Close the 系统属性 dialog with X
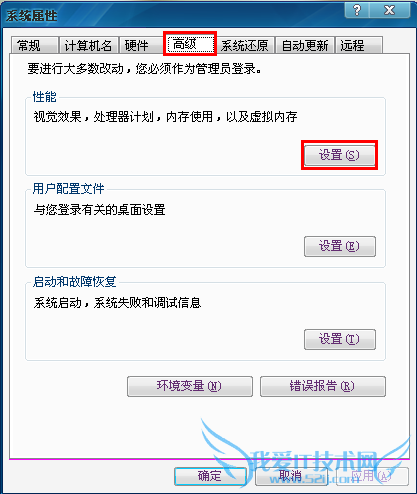The width and height of the screenshot is (417, 494). (x=390, y=10)
